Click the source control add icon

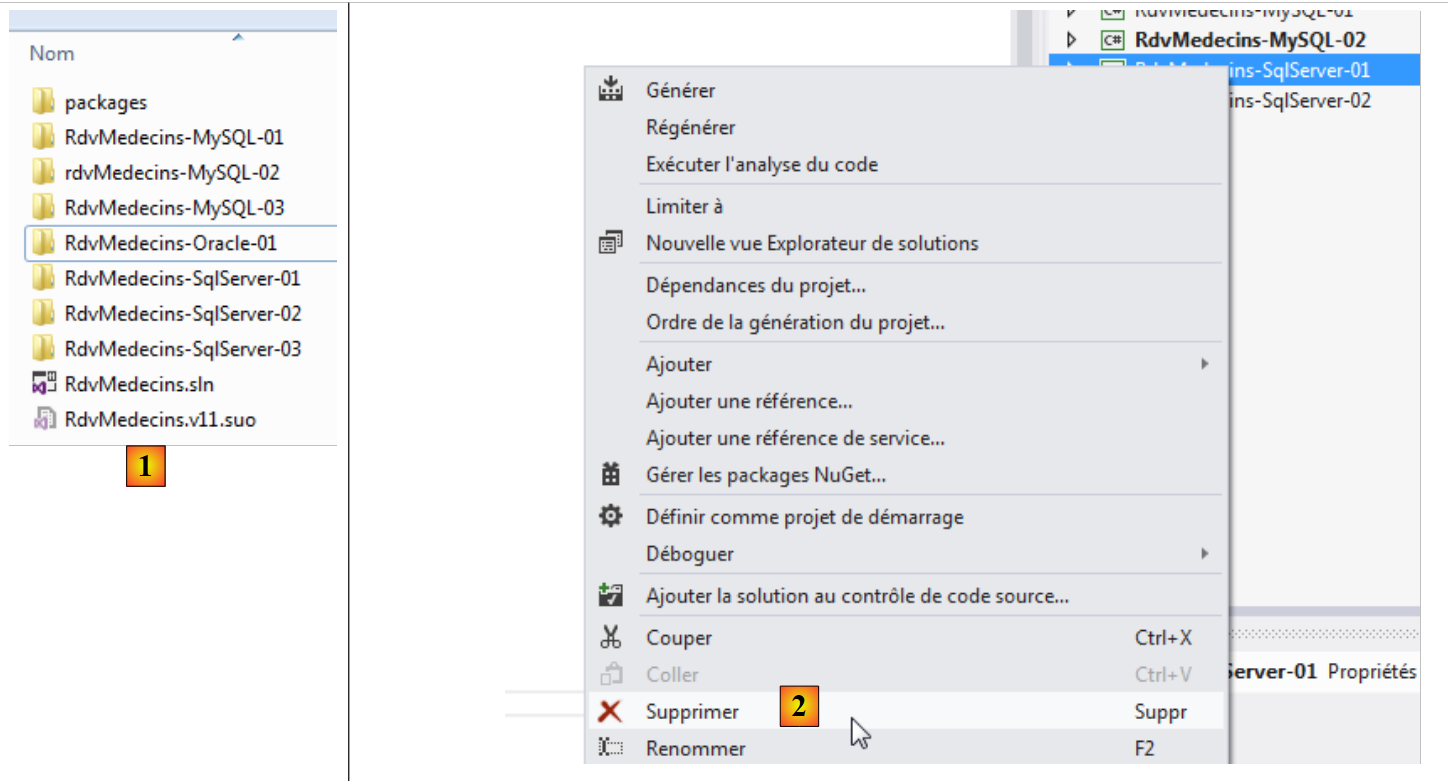[610, 597]
